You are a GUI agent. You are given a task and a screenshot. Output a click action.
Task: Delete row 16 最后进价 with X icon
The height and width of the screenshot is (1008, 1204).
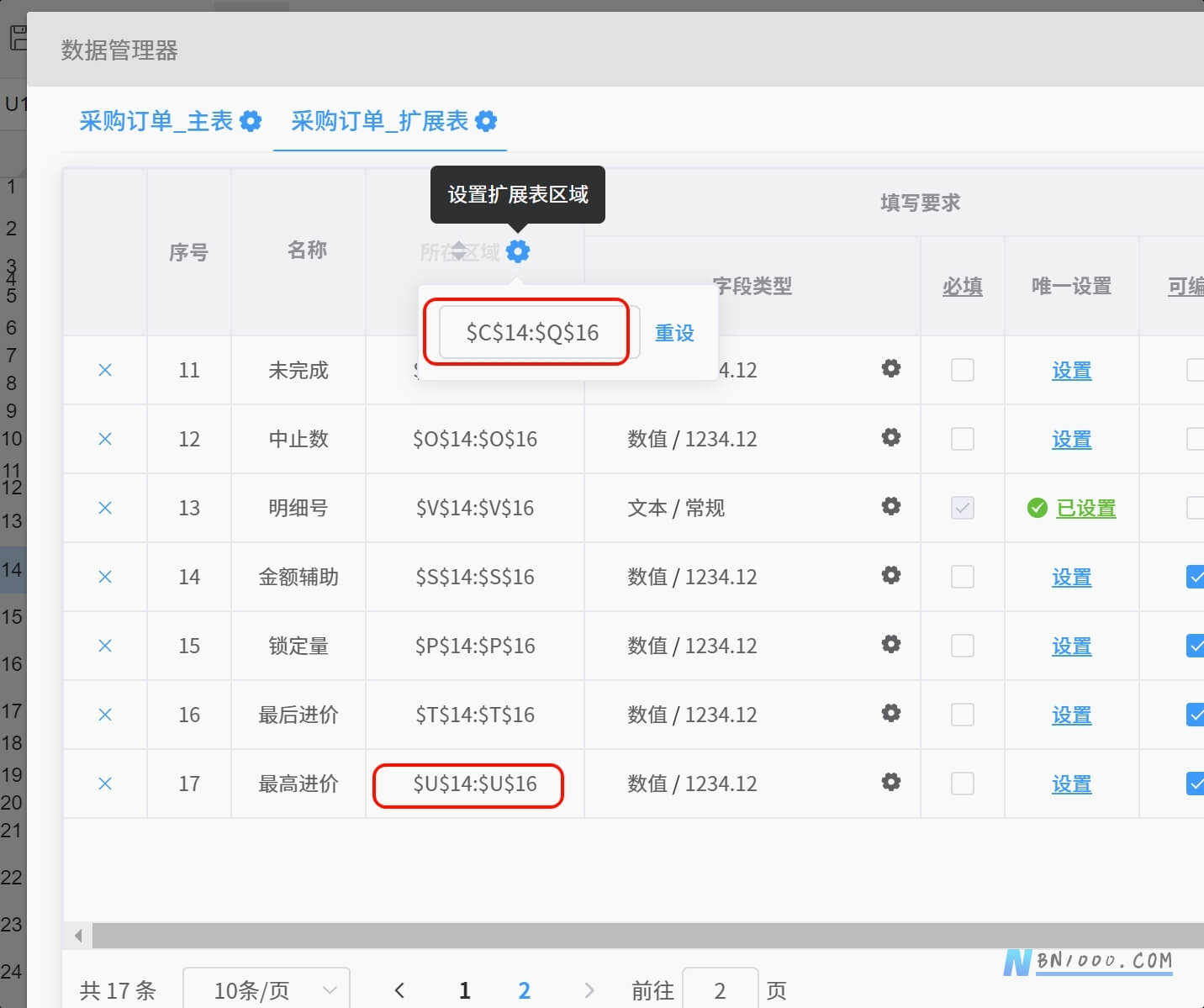tap(105, 715)
